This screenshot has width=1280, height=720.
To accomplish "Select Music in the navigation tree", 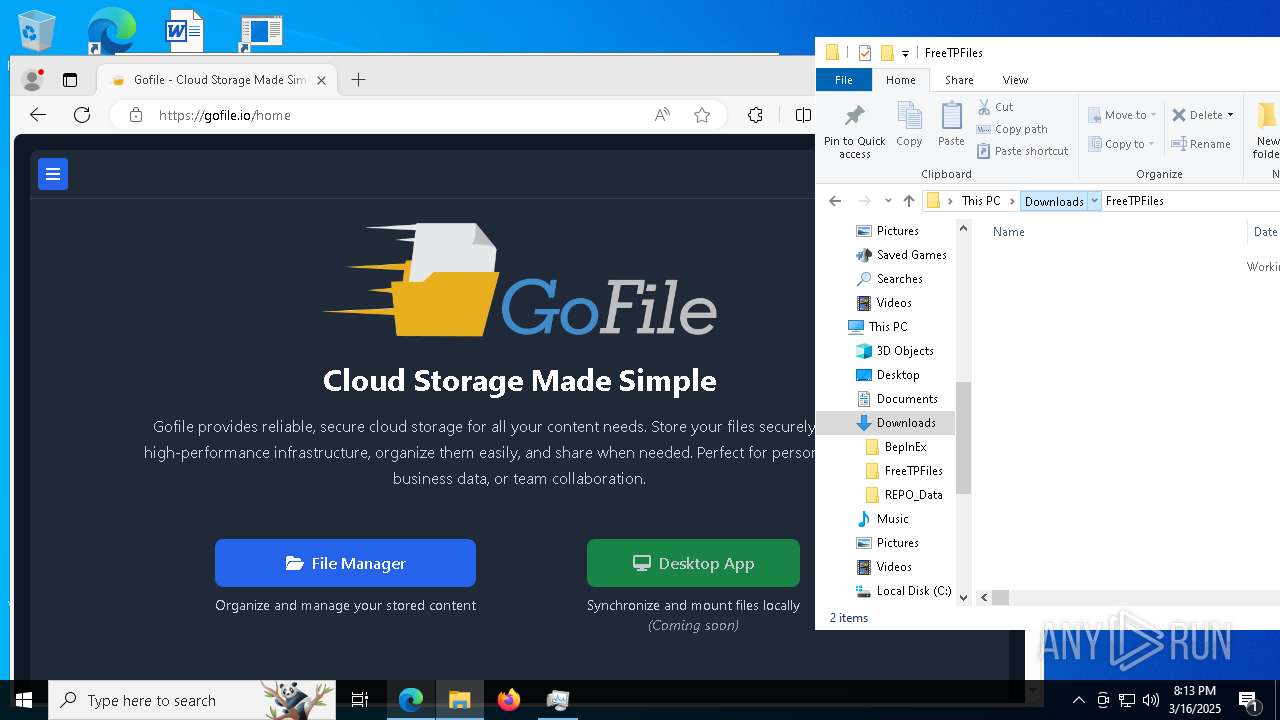I will (882, 519).
